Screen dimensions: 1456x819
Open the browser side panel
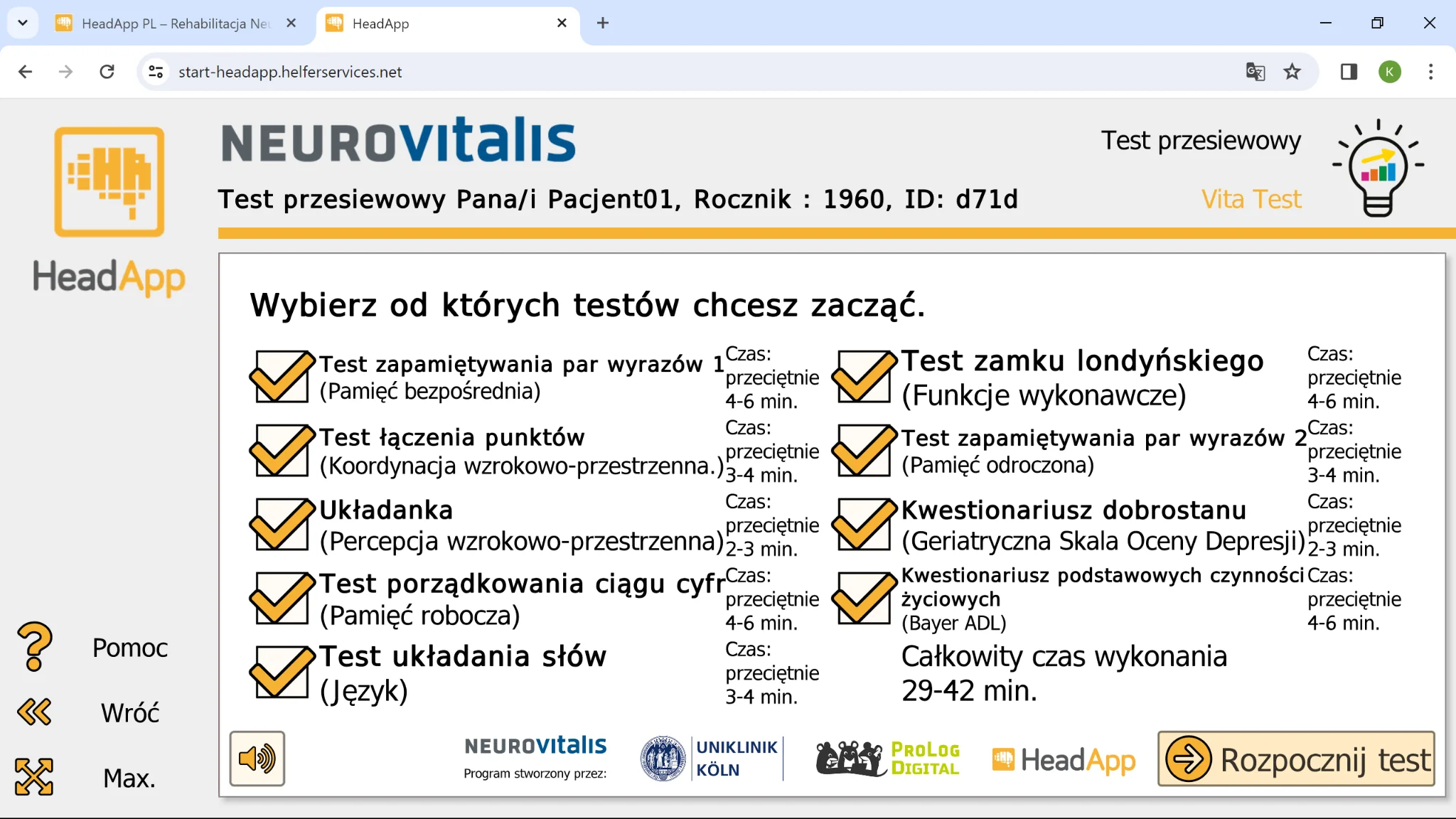pos(1349,72)
